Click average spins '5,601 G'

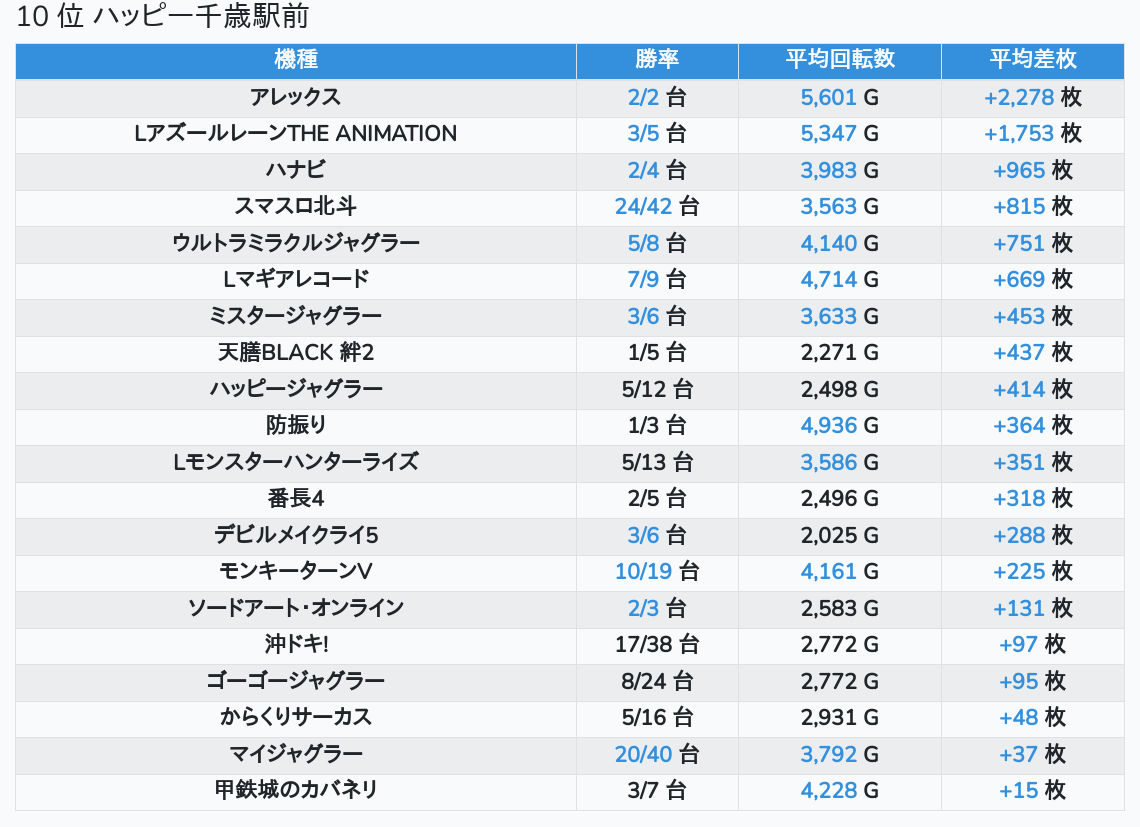pyautogui.click(x=840, y=97)
